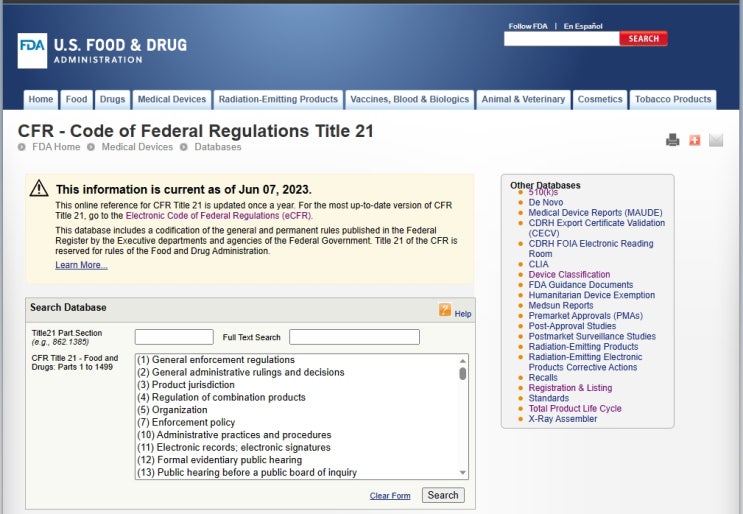The image size is (743, 514).
Task: Click the email envelope icon
Action: 716,140
